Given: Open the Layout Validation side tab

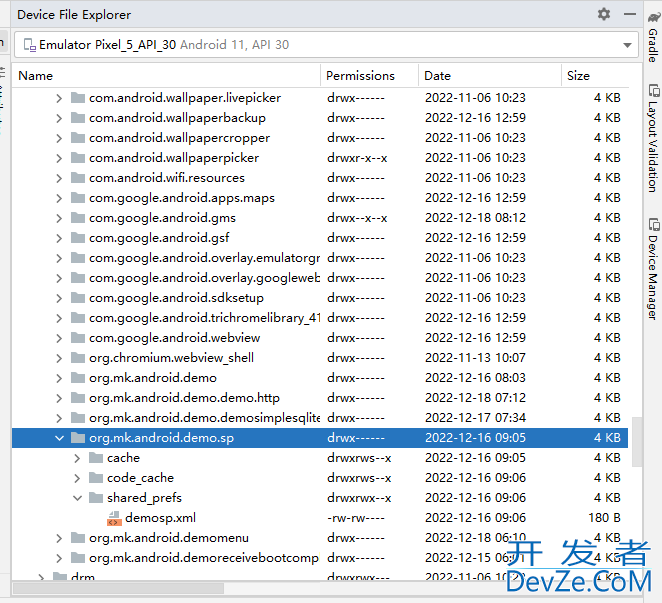Looking at the screenshot, I should point(653,138).
